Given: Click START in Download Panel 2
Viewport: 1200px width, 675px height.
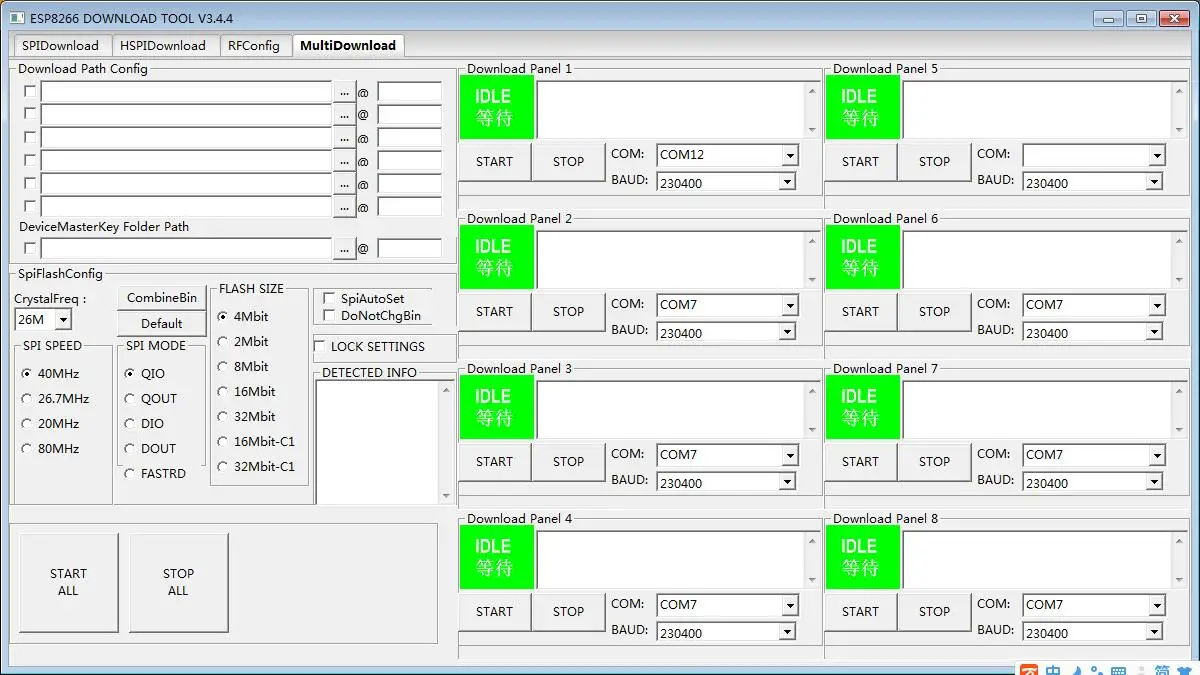Looking at the screenshot, I should 494,311.
